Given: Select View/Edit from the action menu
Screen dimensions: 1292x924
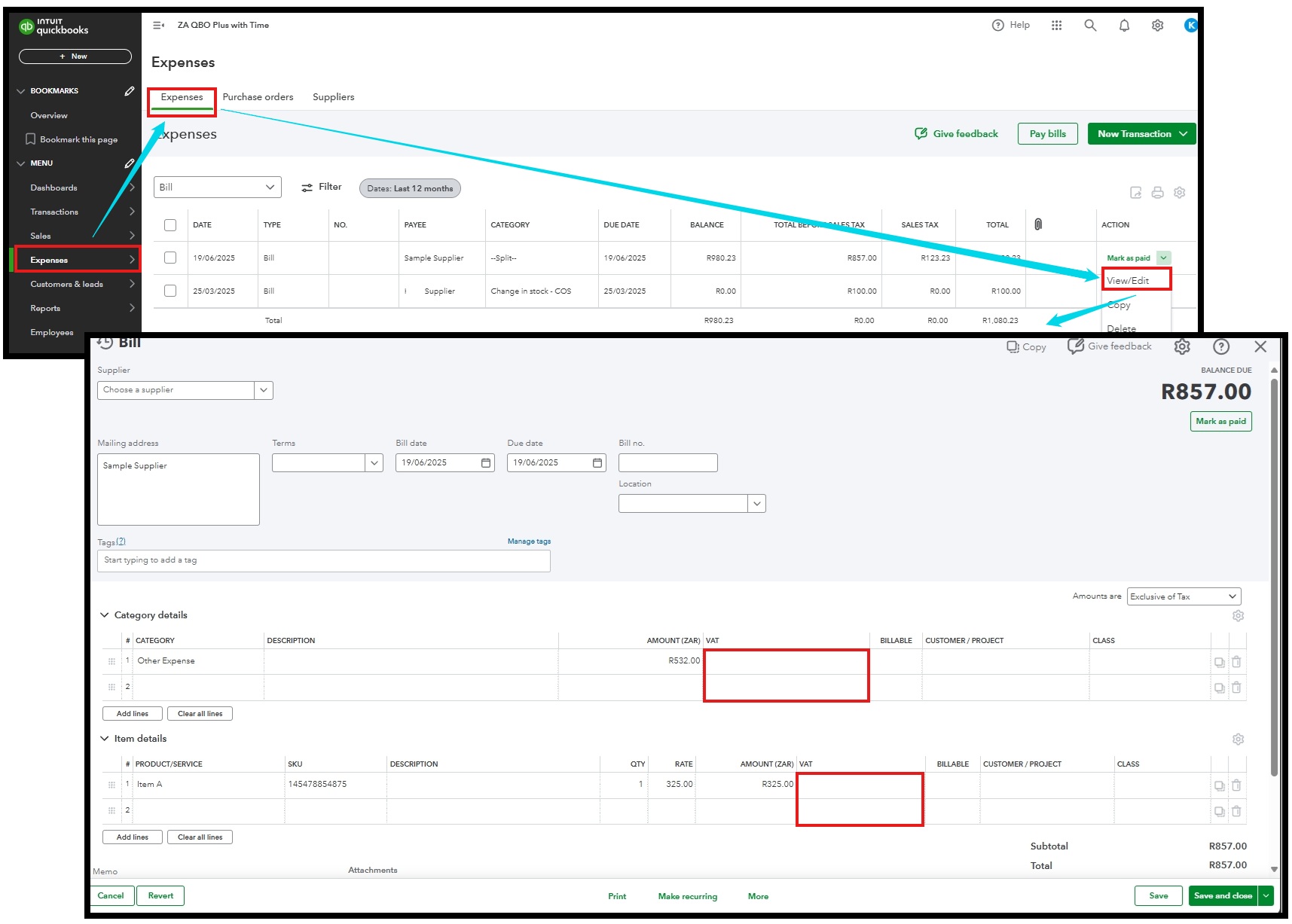Looking at the screenshot, I should click(x=1129, y=279).
